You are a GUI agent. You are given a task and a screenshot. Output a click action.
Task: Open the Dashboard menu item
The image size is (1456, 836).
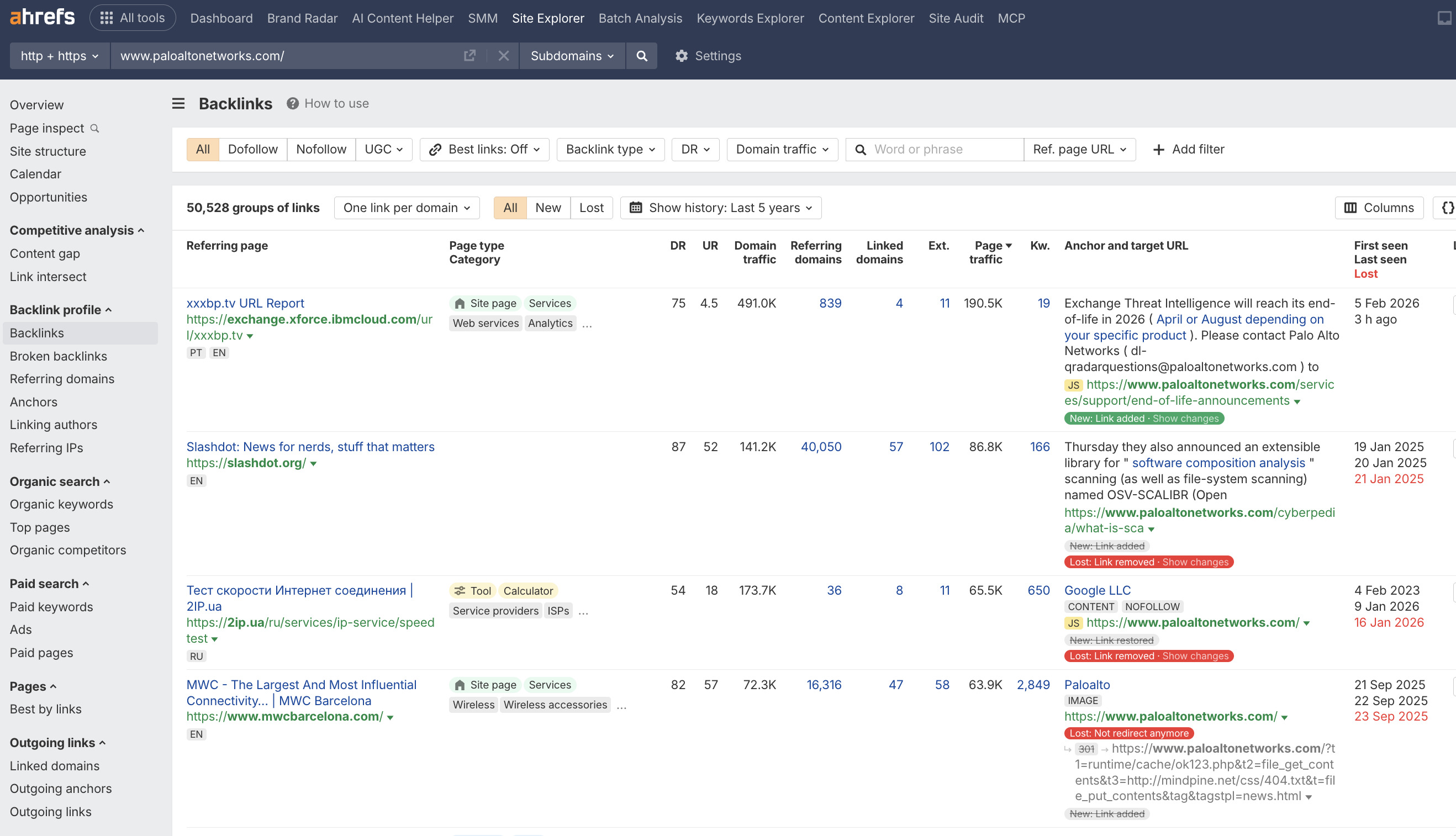[221, 18]
